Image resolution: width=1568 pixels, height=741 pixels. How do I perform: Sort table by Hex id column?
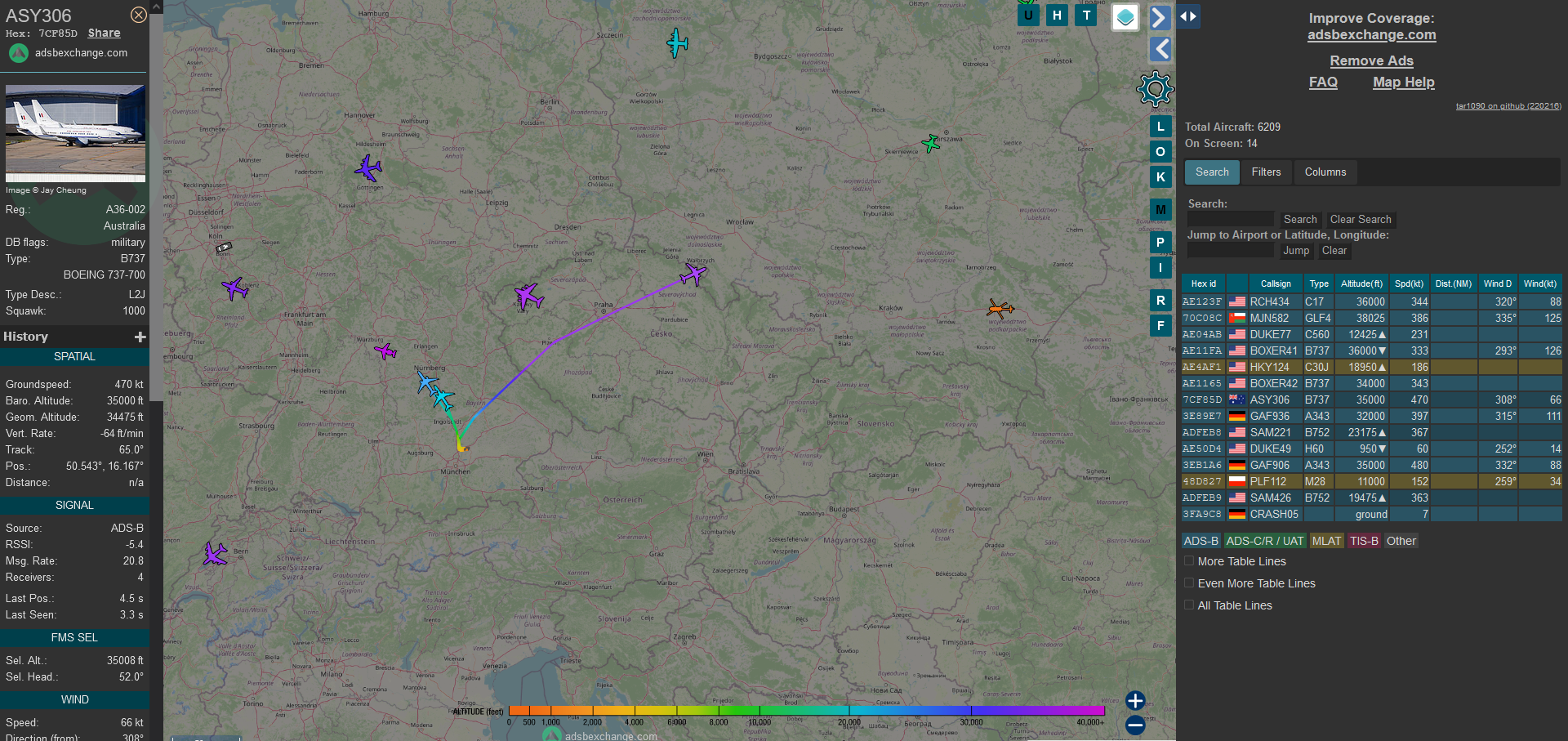pos(1203,283)
